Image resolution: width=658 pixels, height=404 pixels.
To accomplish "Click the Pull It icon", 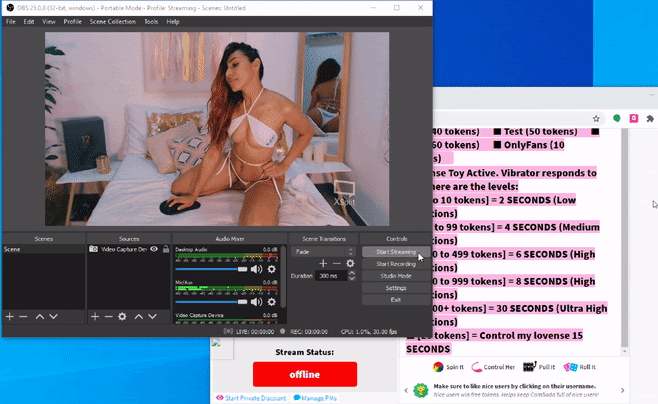I will 530,367.
